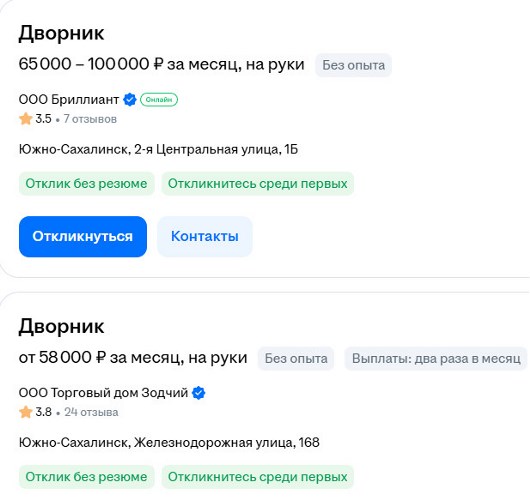Viewport: 530px width, 500px height.
Task: Click the Онлайн status badge
Action: click(x=159, y=100)
